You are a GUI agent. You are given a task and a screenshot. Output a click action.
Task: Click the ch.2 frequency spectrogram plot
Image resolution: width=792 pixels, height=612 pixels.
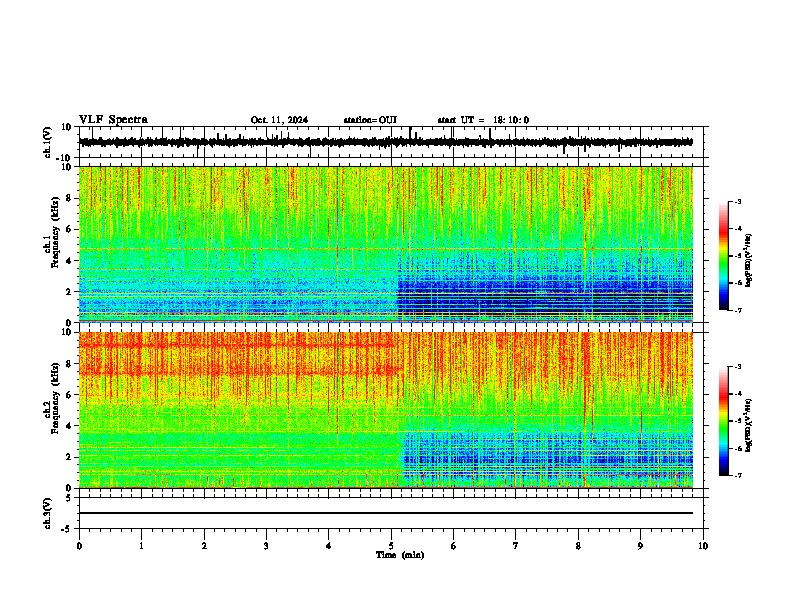386,410
